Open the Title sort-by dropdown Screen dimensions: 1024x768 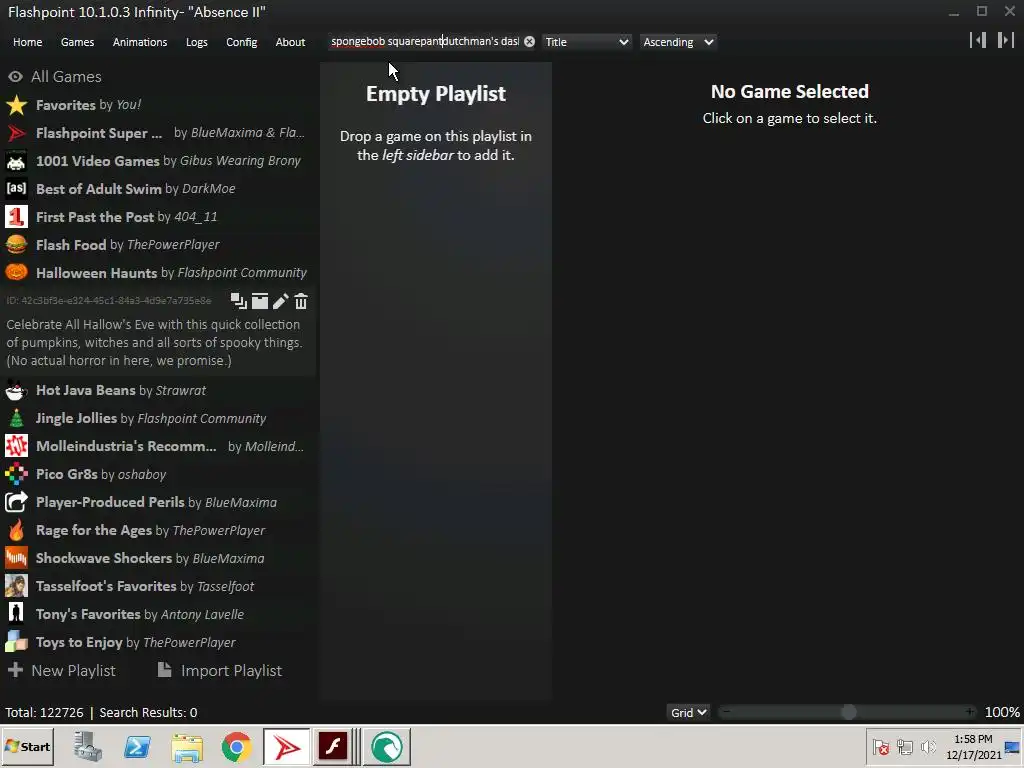pyautogui.click(x=586, y=42)
